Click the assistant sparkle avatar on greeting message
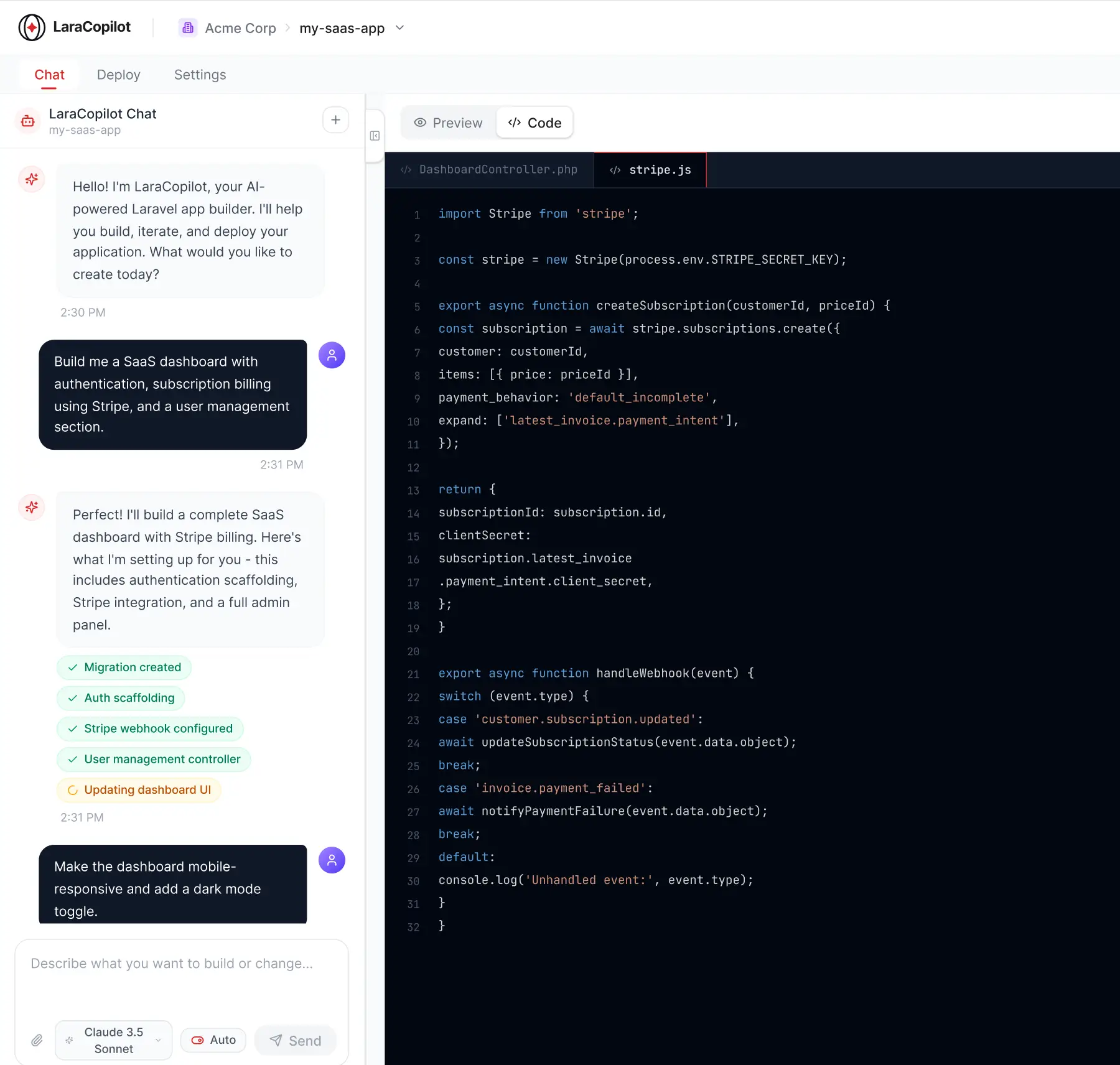The image size is (1120, 1065). (x=31, y=180)
